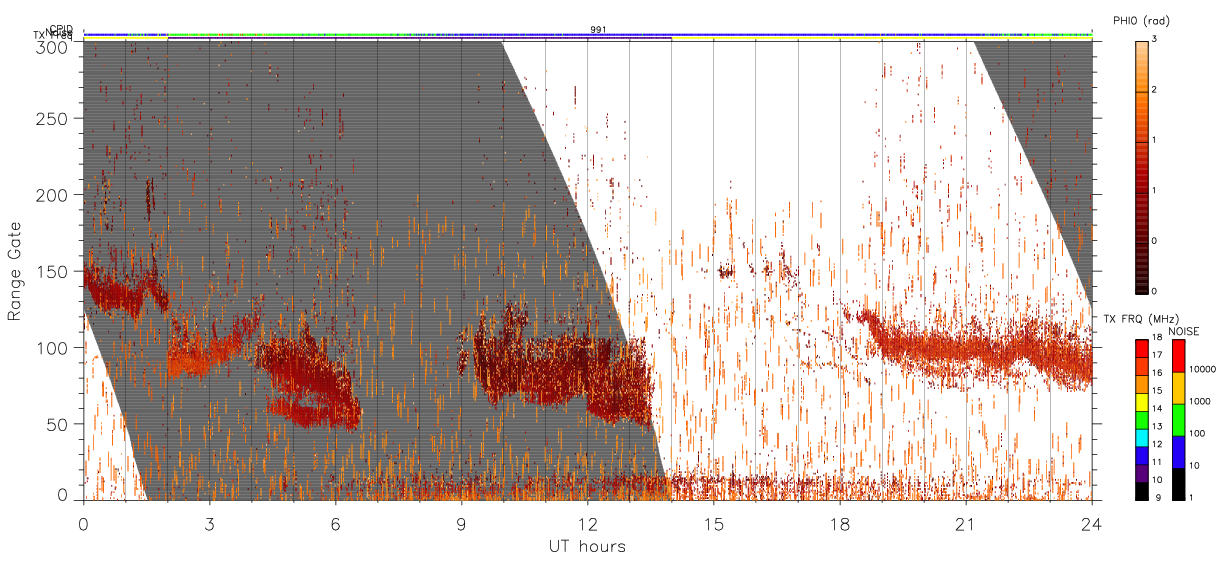Click the yellow 14–15 MHz TX FRQ swatch
The image size is (1228, 567).
pyautogui.click(x=1141, y=402)
